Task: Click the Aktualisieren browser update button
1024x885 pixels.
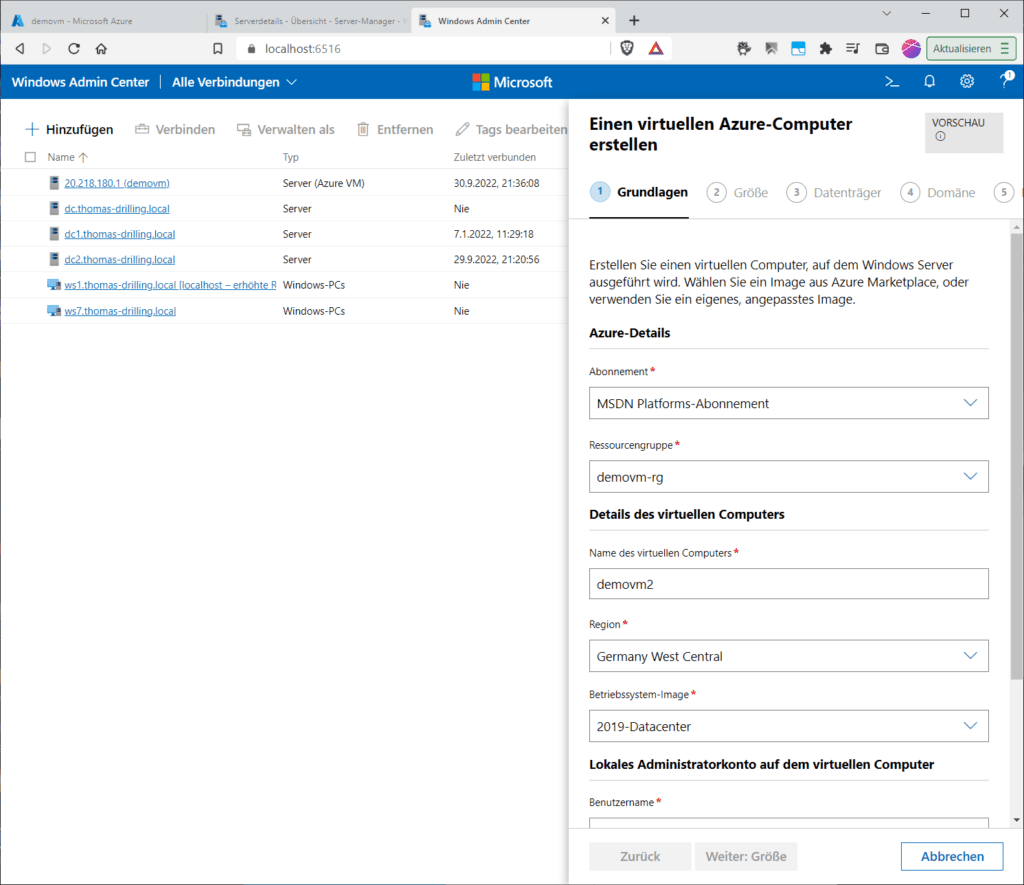Action: [x=971, y=48]
